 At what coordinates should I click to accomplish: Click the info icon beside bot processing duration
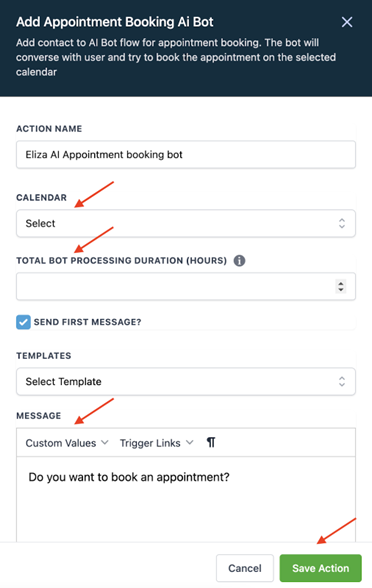point(239,260)
